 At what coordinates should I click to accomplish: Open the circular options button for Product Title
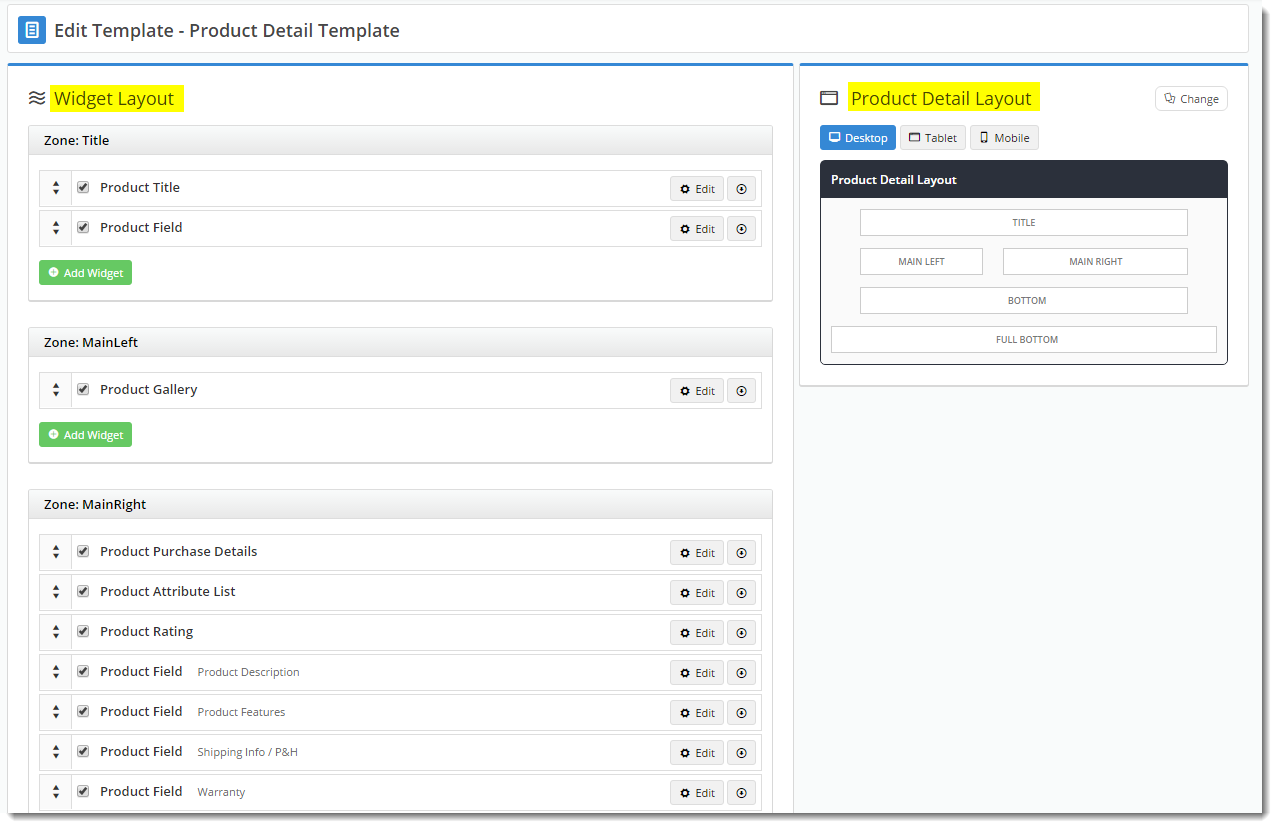pyautogui.click(x=741, y=189)
